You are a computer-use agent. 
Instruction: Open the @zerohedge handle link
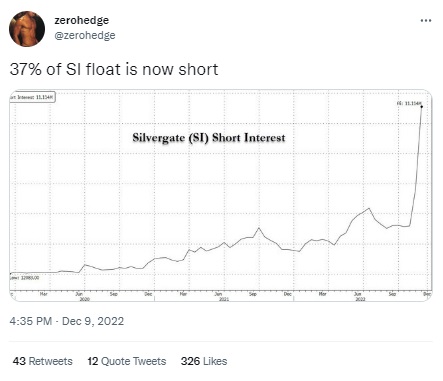(85, 35)
